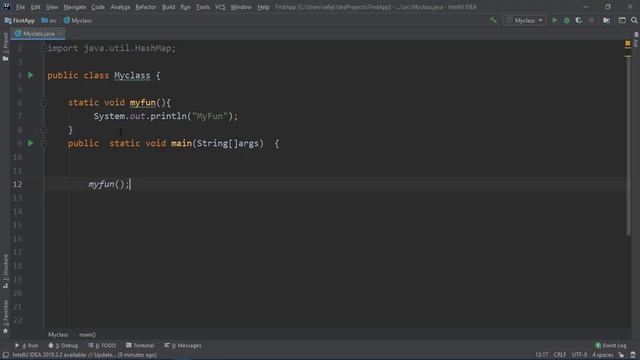
Task: Click the main() breadcrumb below editor
Action: [x=87, y=335]
